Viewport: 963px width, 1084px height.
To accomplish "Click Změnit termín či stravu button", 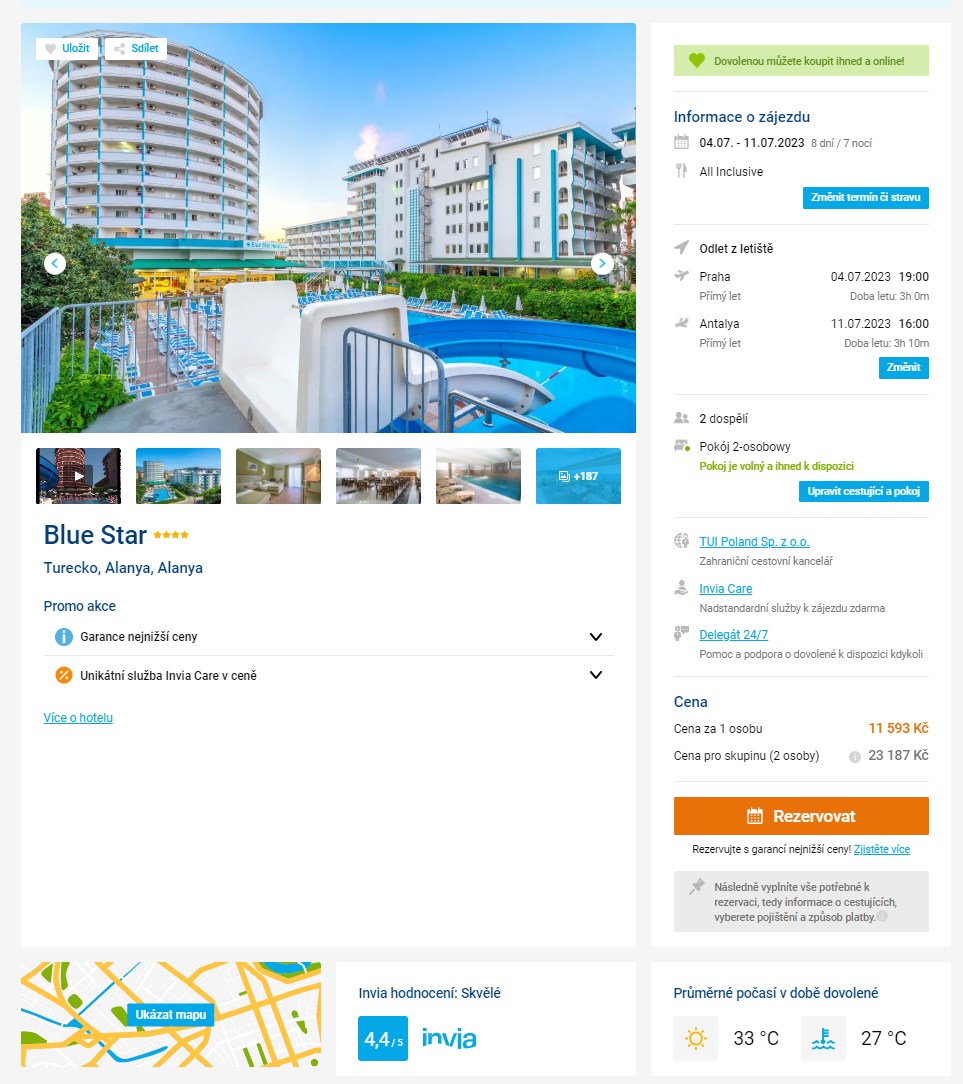I will (866, 198).
